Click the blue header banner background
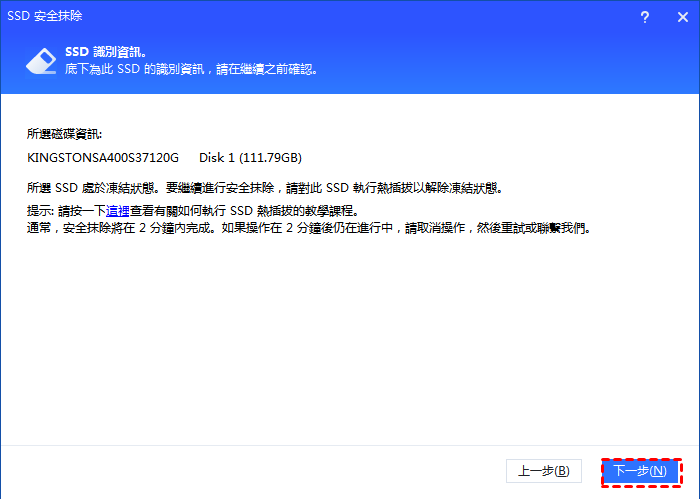Image resolution: width=700 pixels, height=499 pixels. pos(500,62)
